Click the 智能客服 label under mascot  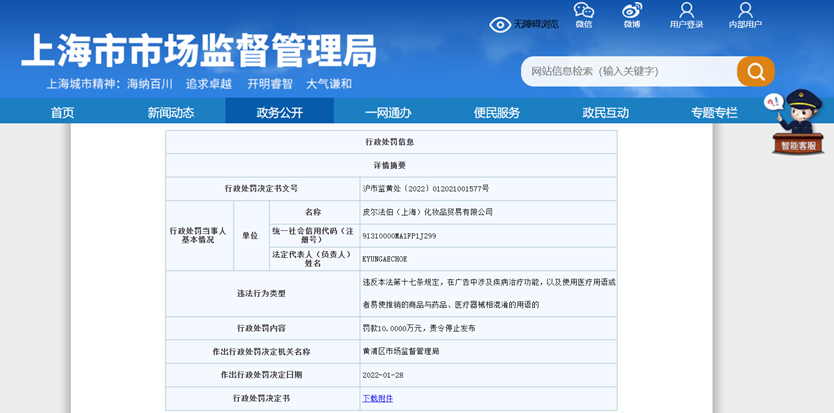pyautogui.click(x=798, y=146)
